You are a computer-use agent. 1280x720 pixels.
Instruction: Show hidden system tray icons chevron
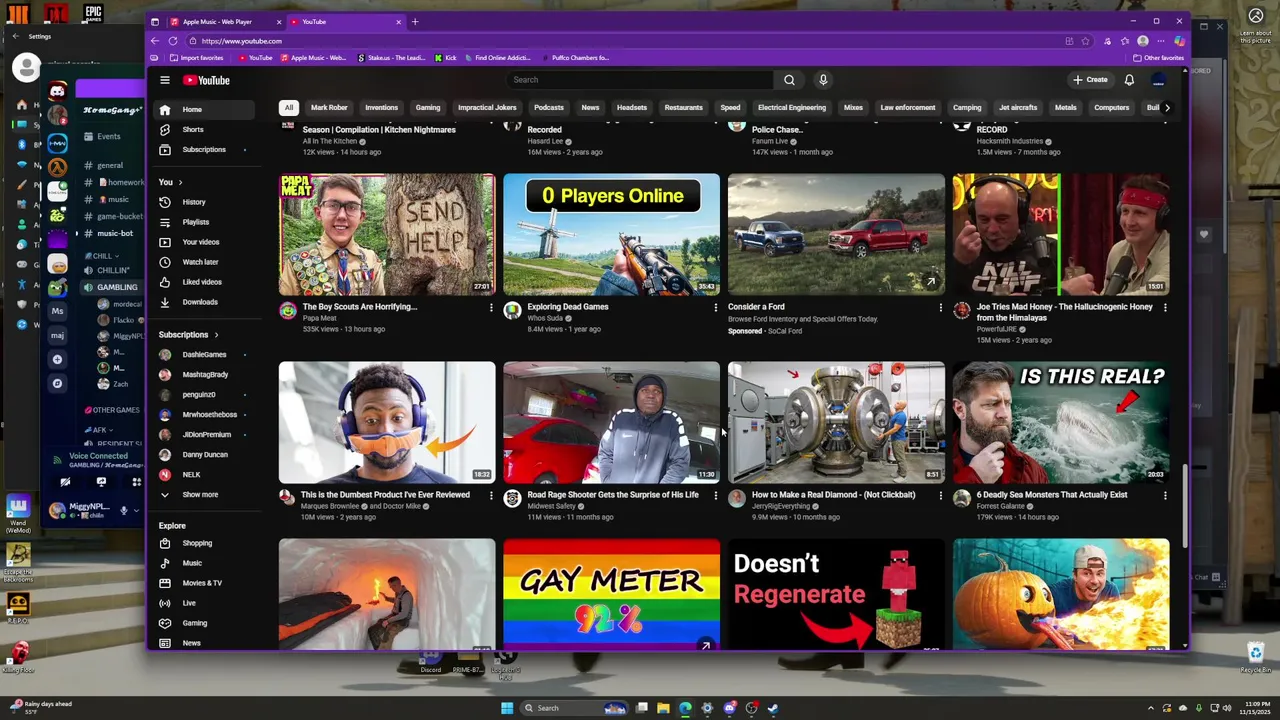[x=1151, y=708]
